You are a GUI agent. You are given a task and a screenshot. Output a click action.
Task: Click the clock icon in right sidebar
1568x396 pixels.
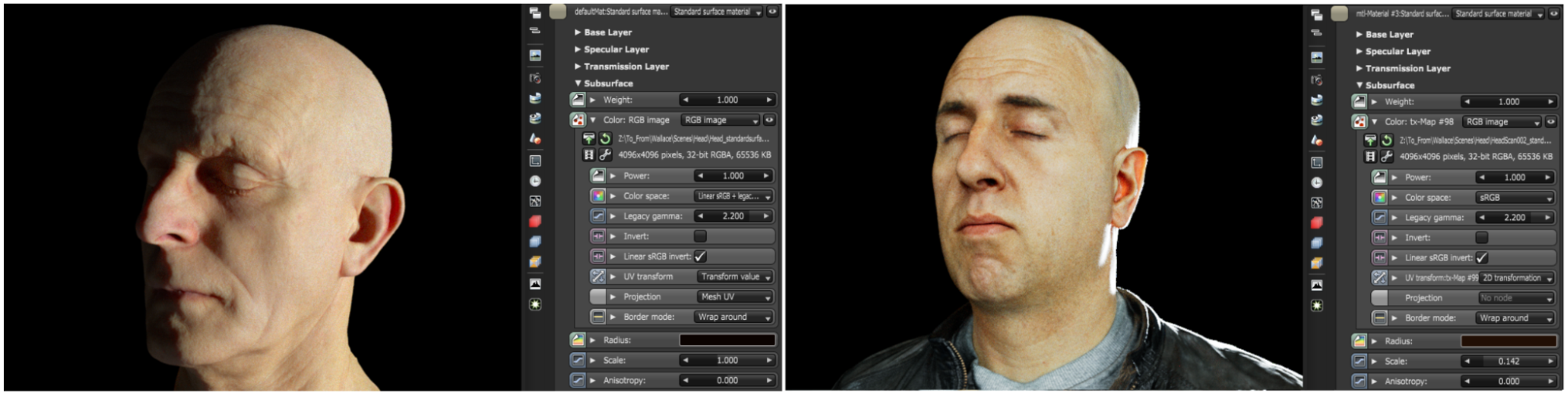[x=1316, y=183]
